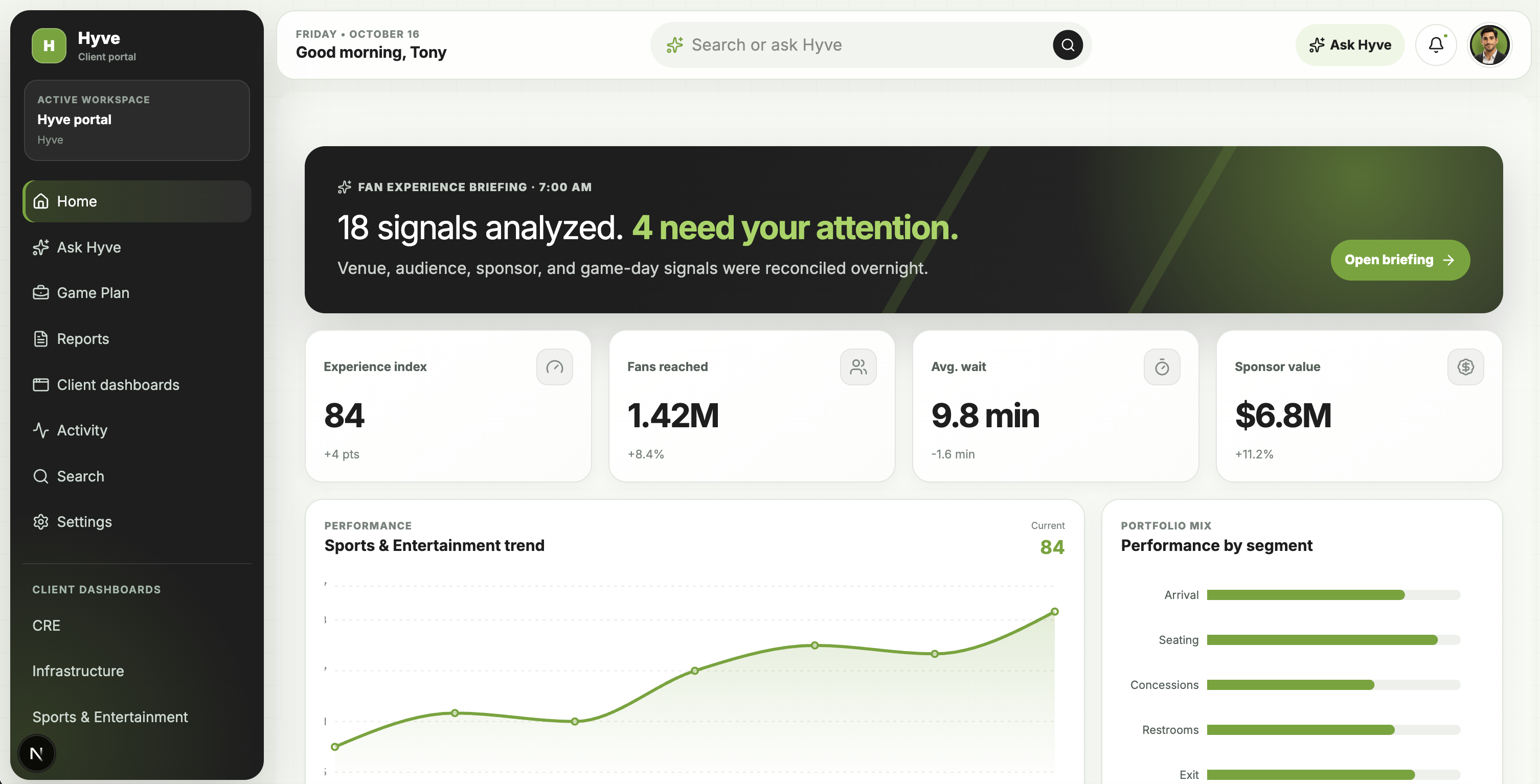Screen dimensions: 1540x784
Task: Click the Arrival segment progress bar
Action: coord(1333,595)
